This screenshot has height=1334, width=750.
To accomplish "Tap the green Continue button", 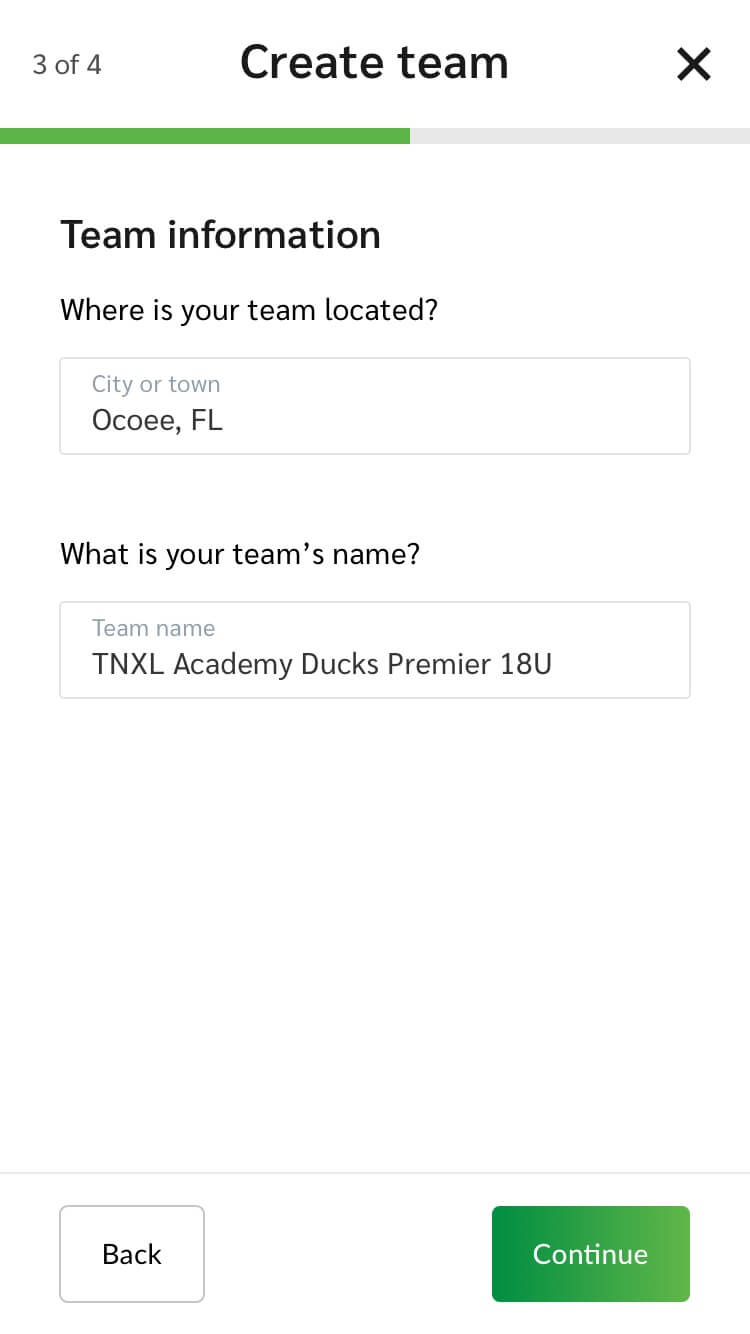I will (590, 1254).
